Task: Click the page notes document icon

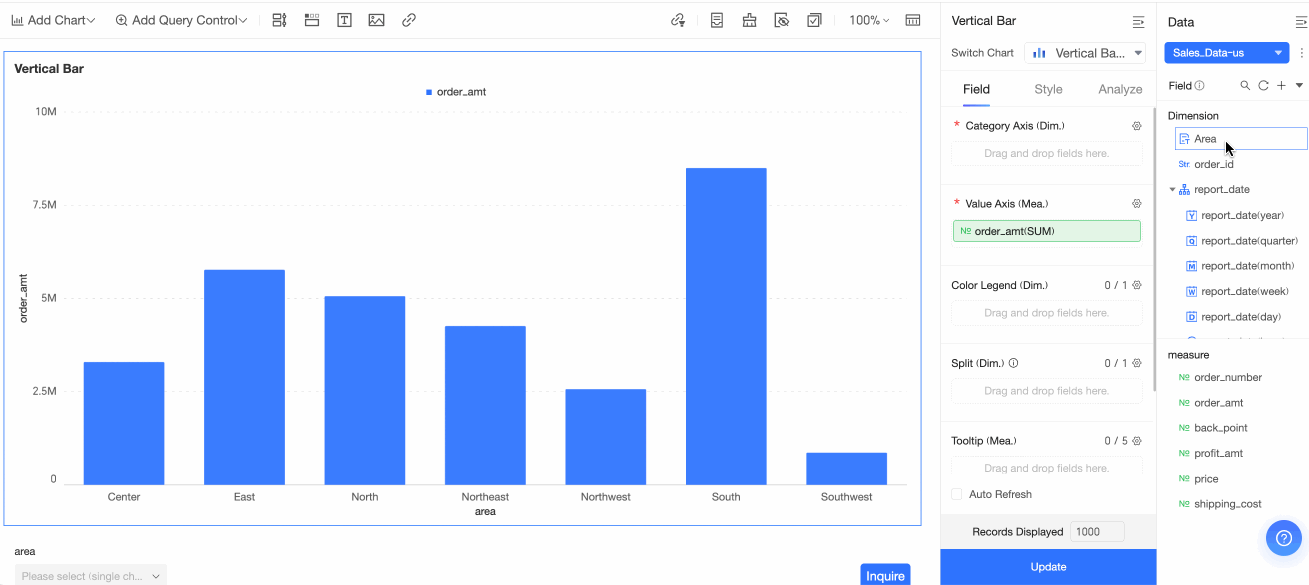Action: pyautogui.click(x=717, y=20)
